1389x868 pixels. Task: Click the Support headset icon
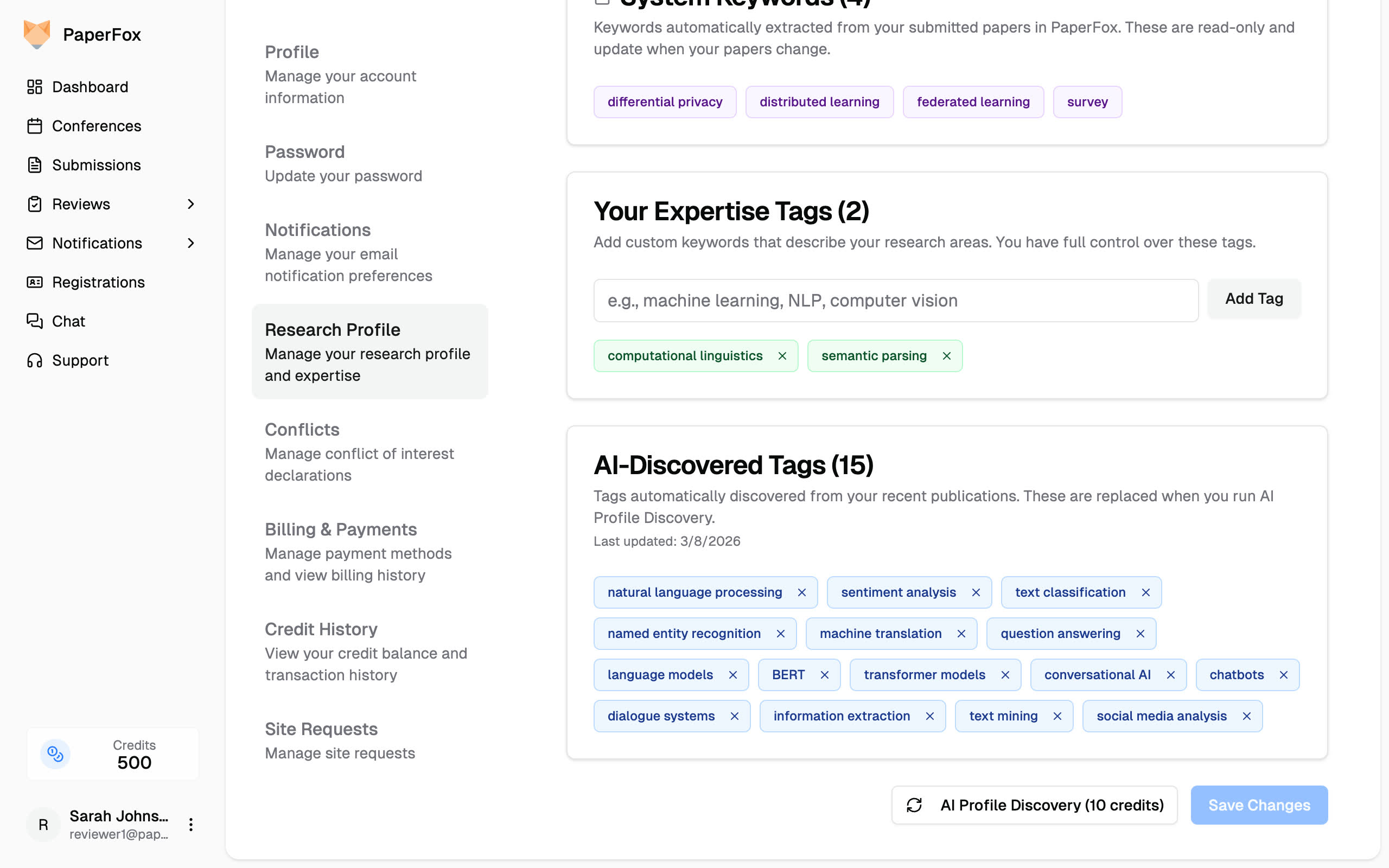(x=34, y=361)
